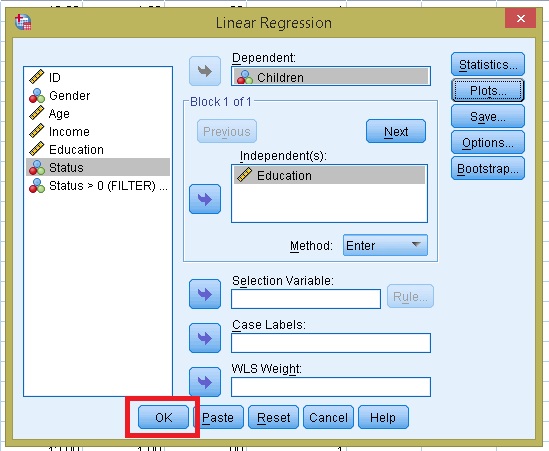Open the Options dialog
The image size is (549, 451).
click(488, 143)
